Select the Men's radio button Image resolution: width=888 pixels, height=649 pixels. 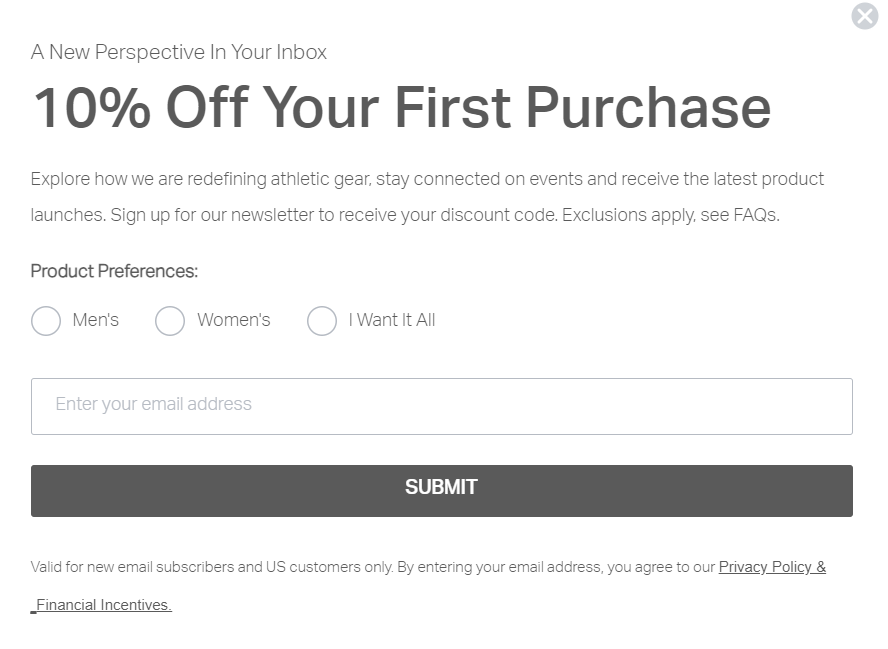tap(46, 321)
